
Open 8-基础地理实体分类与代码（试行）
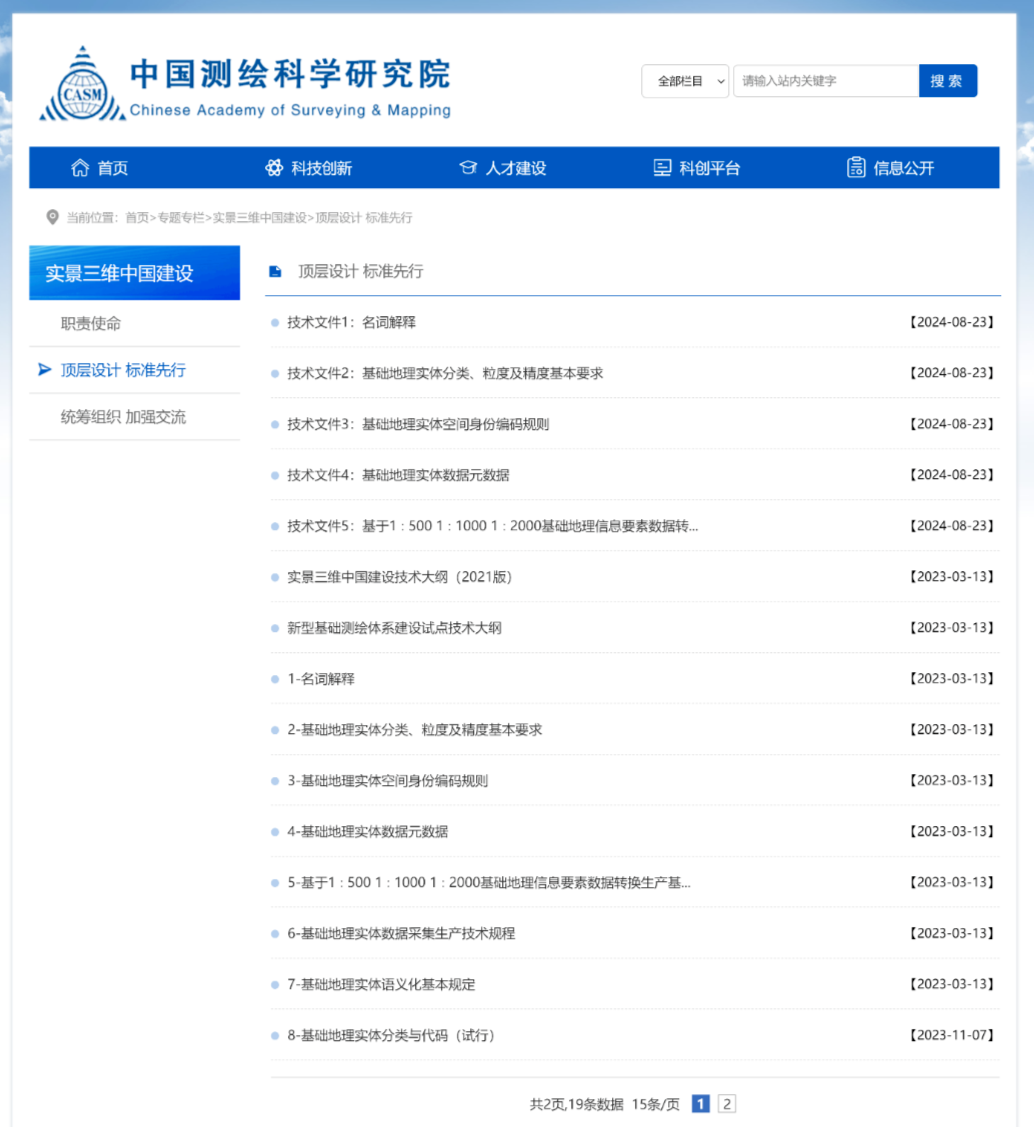[x=391, y=1036]
